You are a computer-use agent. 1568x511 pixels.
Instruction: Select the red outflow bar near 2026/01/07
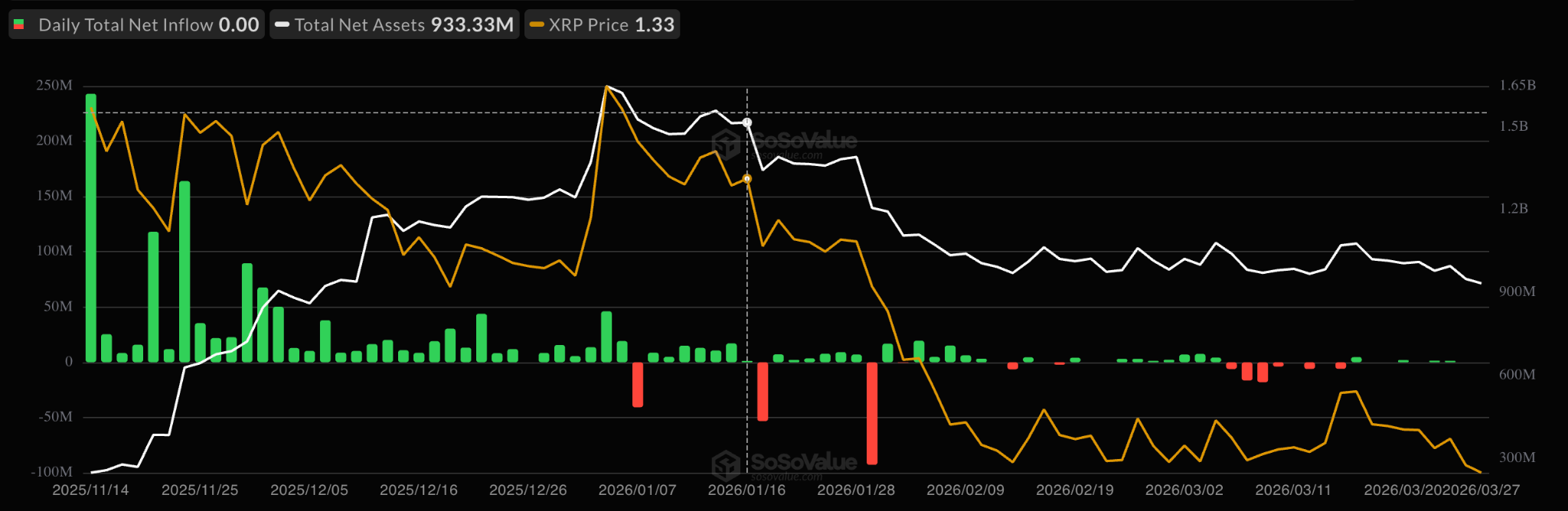[638, 385]
